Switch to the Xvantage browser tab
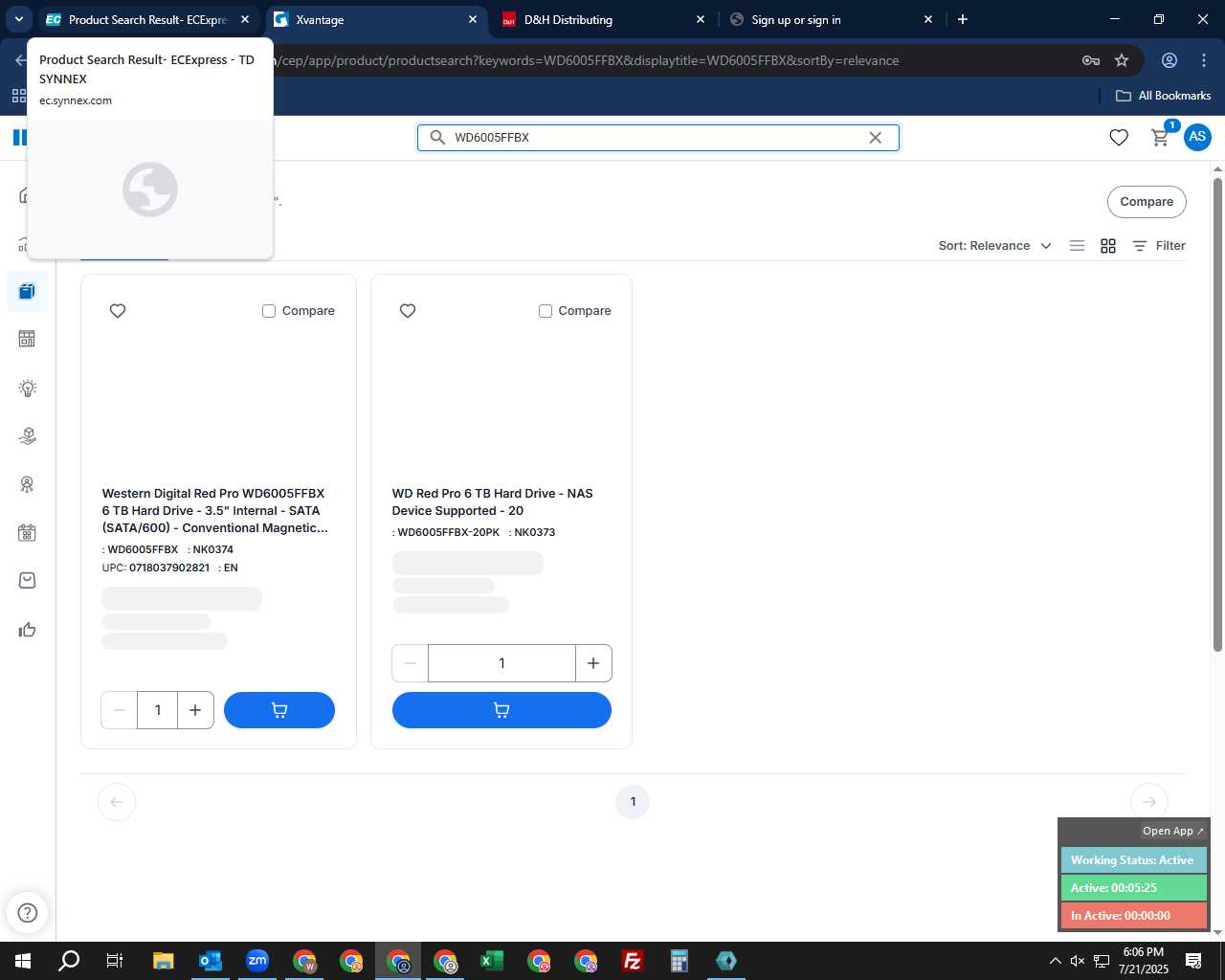1225x980 pixels. coord(375,19)
